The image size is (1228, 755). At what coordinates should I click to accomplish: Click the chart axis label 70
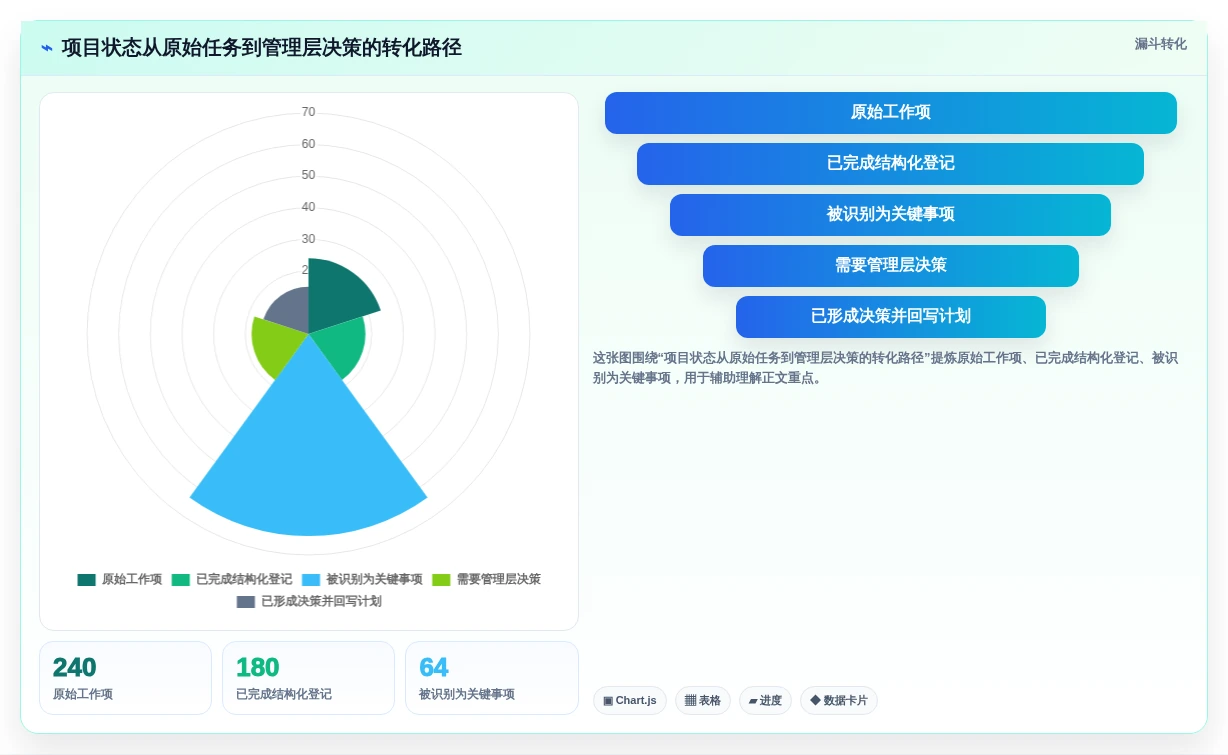309,112
